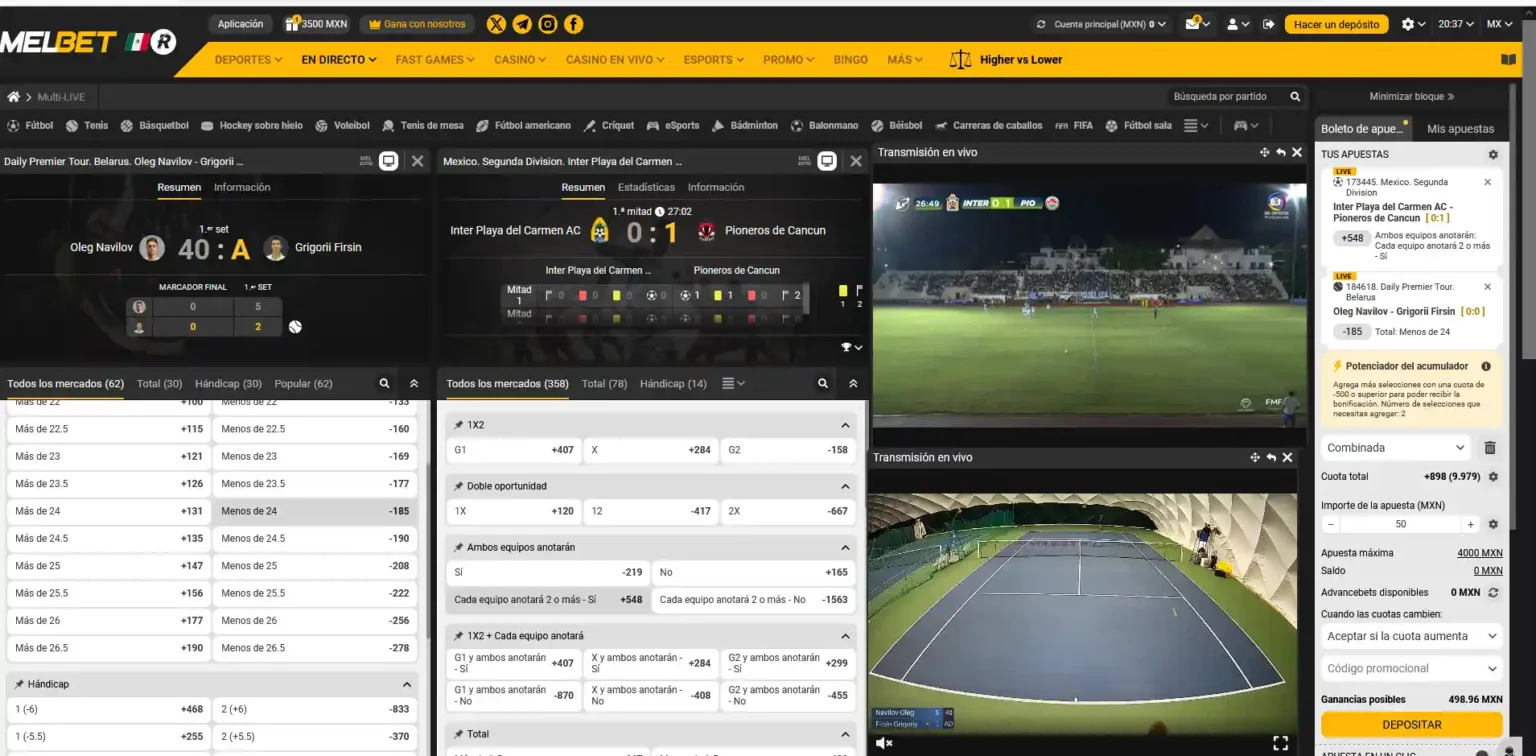Open stake amount settings gear
Image resolution: width=1536 pixels, height=756 pixels.
(x=1494, y=524)
